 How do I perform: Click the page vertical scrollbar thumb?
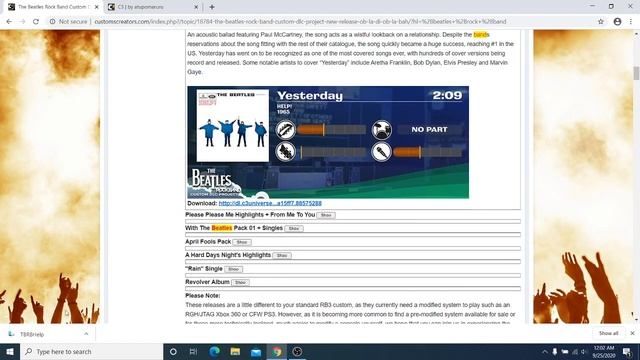click(636, 73)
